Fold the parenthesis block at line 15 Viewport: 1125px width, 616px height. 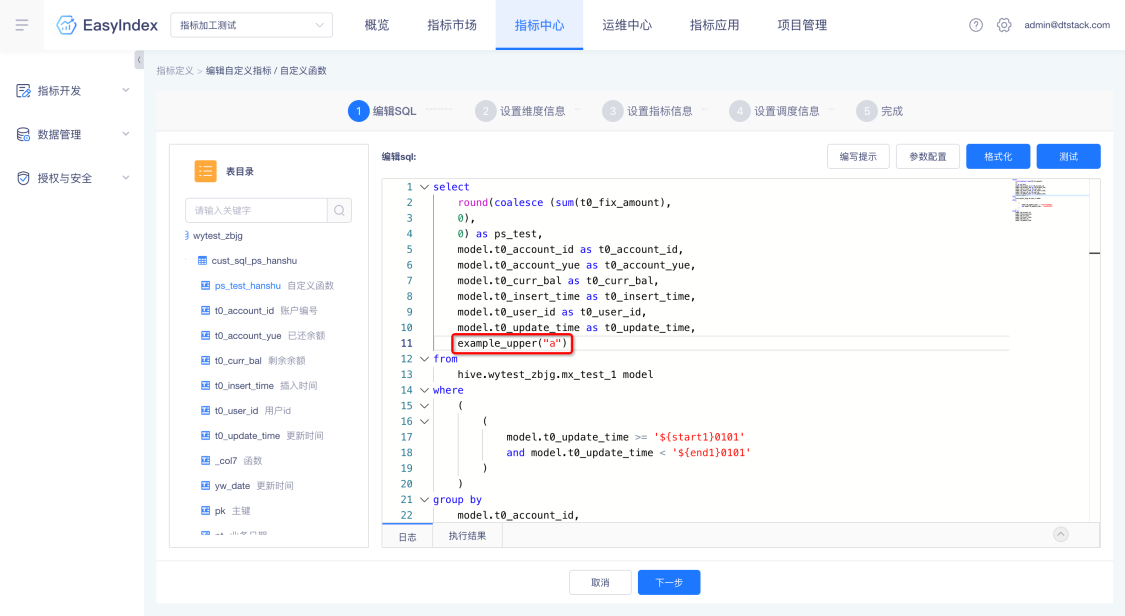click(x=424, y=406)
